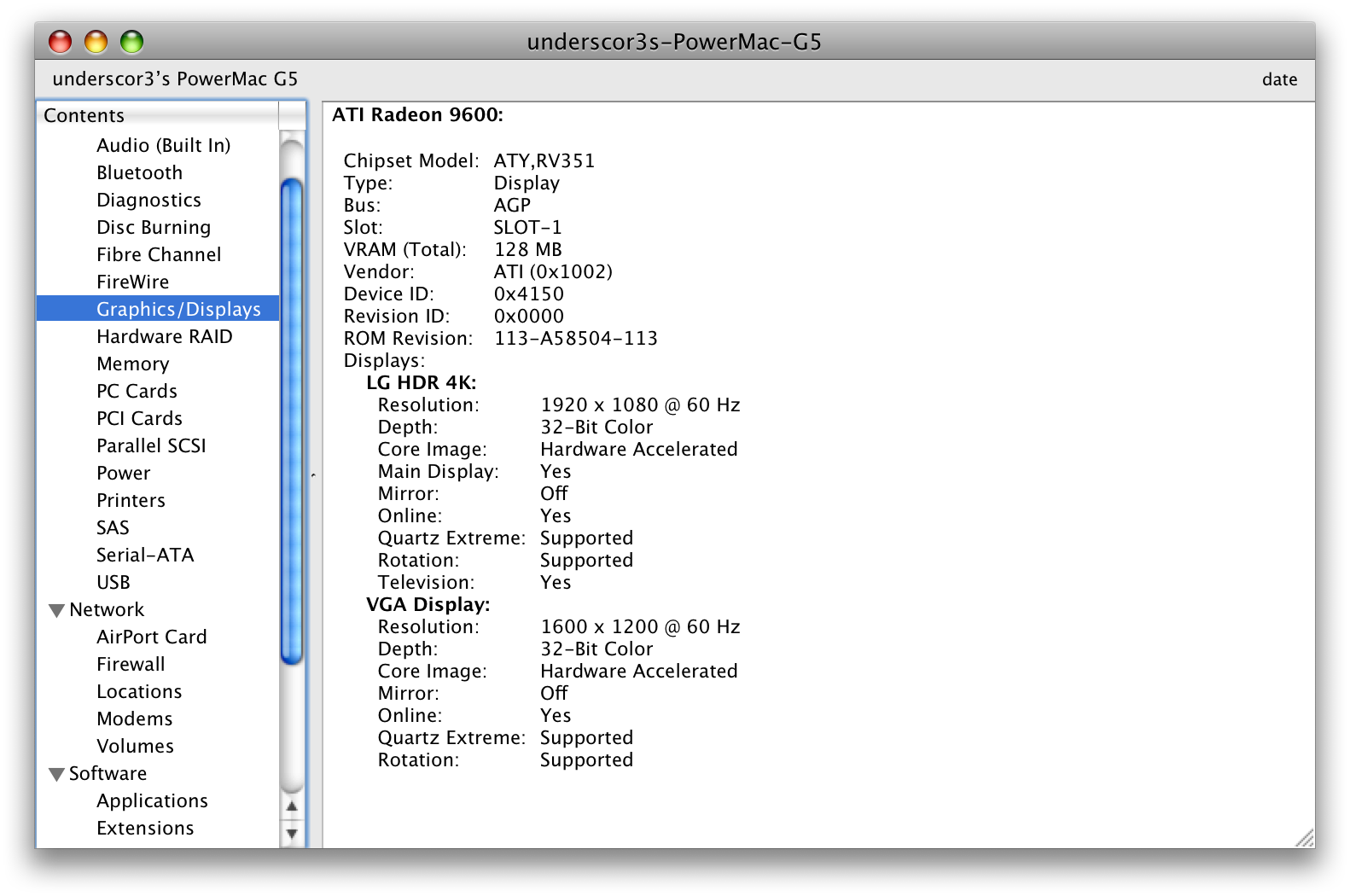Collapse the Software section triangle
Viewport: 1350px width, 896px height.
coord(57,774)
